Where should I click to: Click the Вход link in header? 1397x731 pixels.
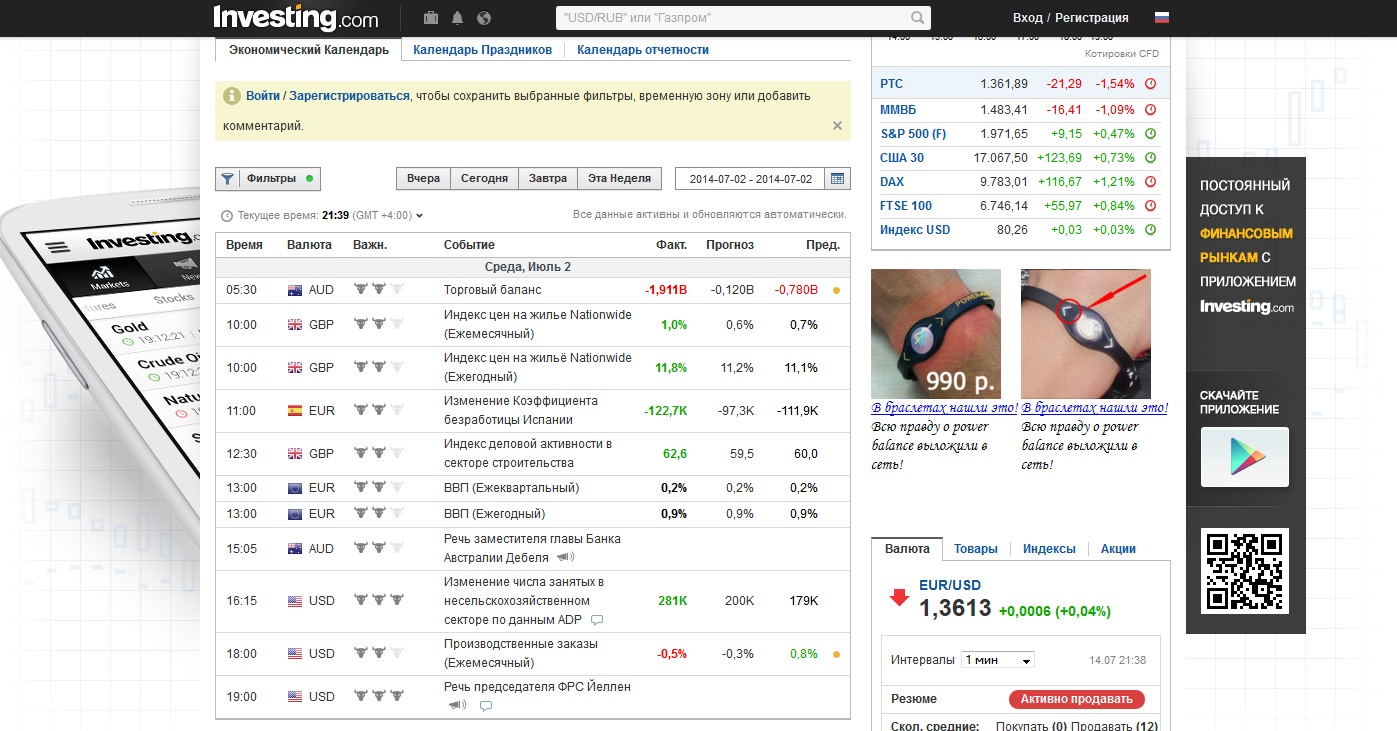pos(1027,18)
